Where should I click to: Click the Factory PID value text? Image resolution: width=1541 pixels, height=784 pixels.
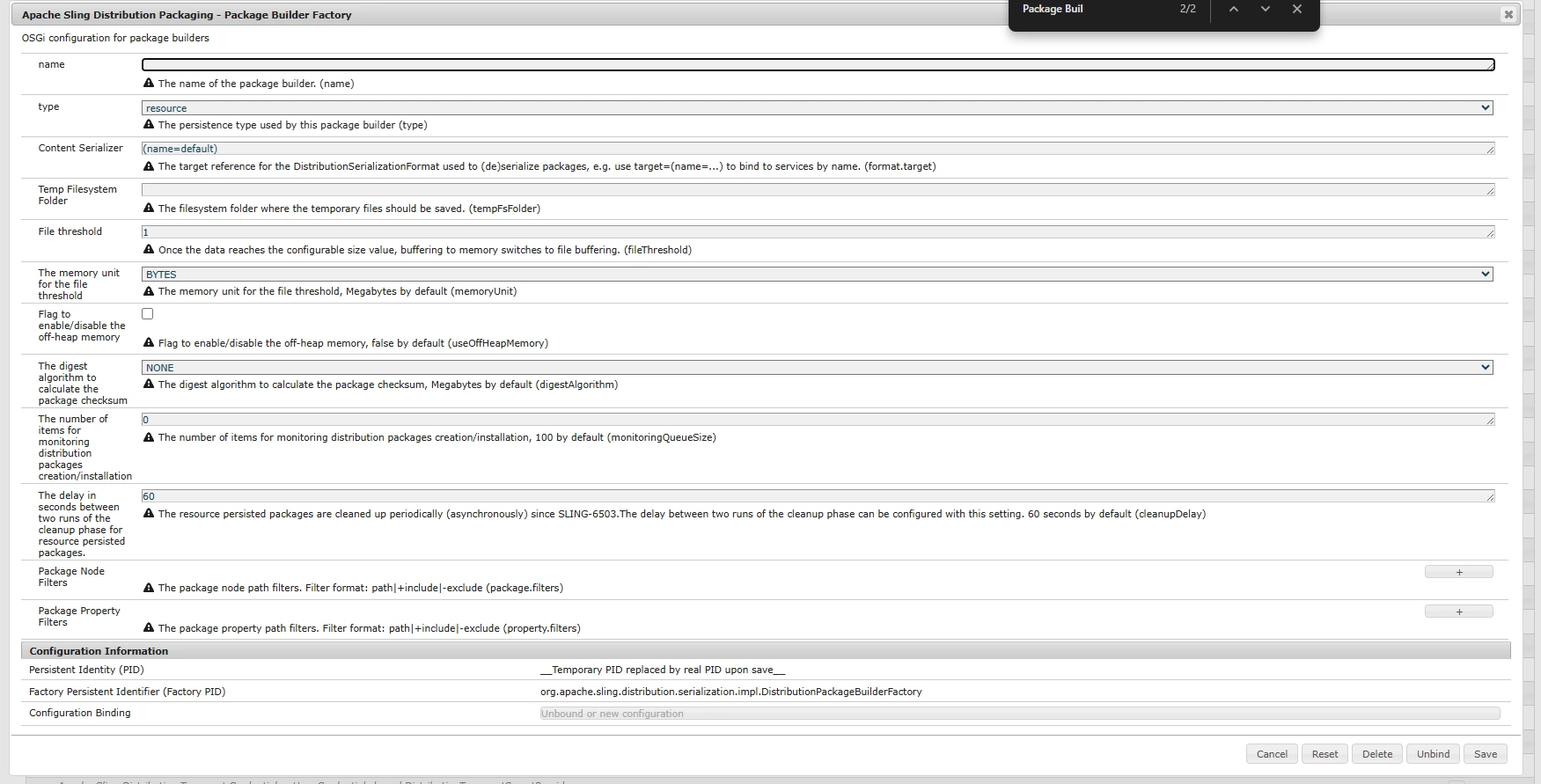click(730, 692)
